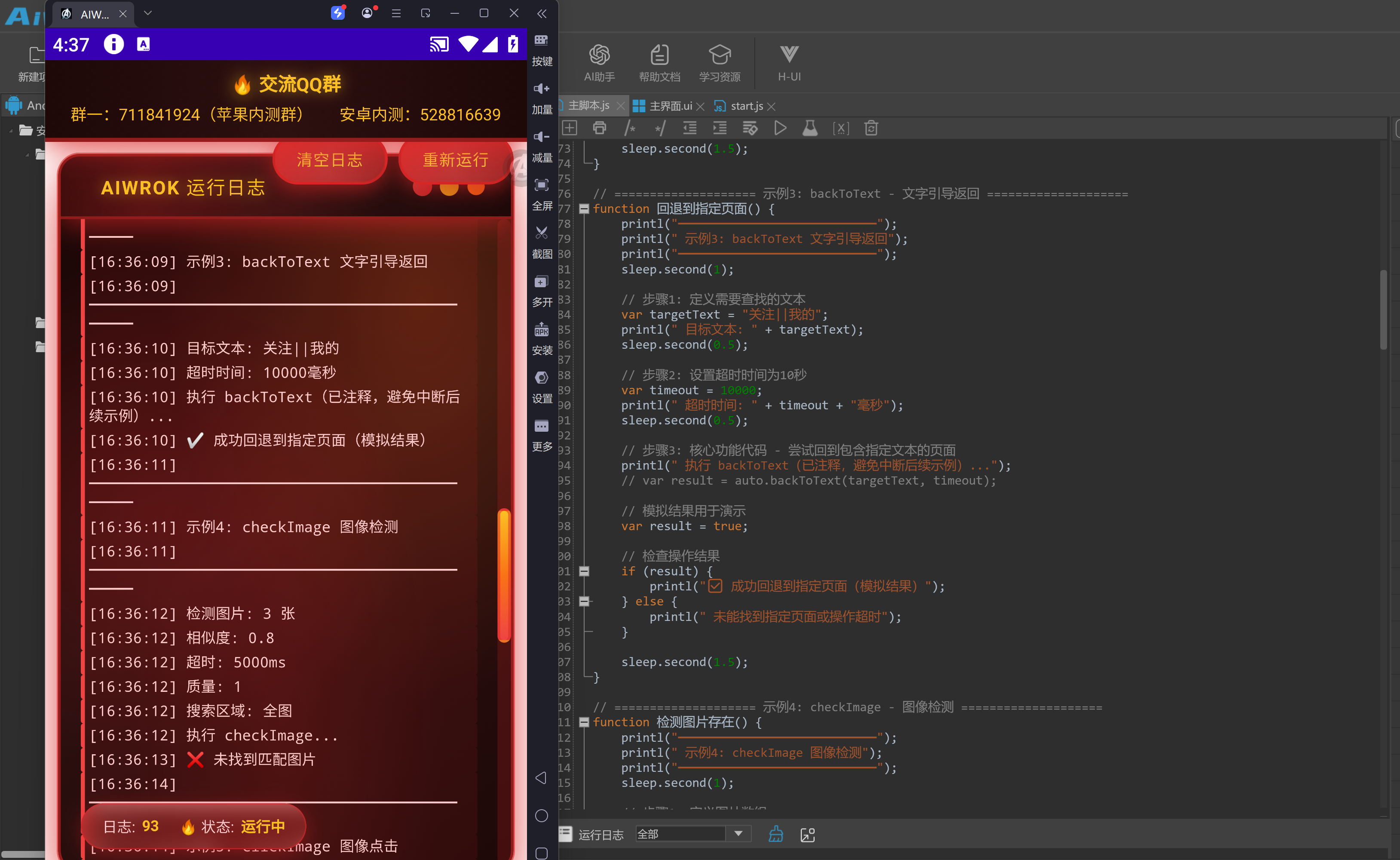Click the 'var result = true' line

(684, 526)
